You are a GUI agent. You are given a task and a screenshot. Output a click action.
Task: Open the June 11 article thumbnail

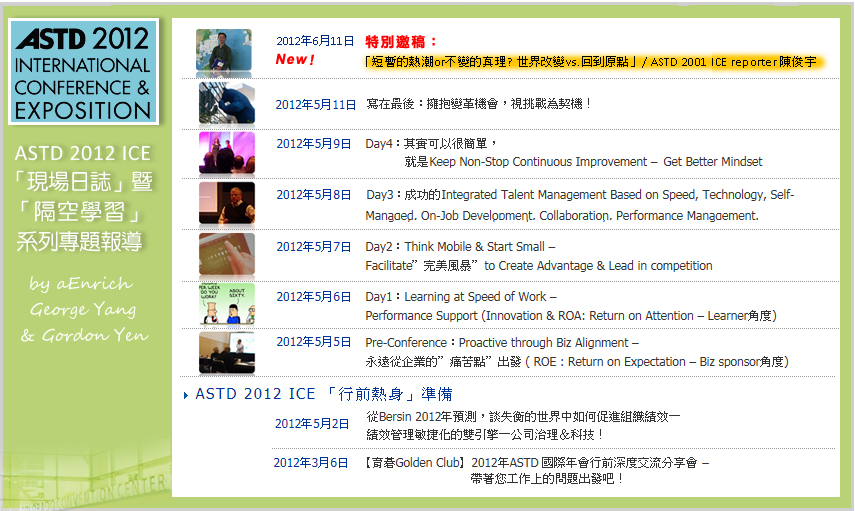224,51
